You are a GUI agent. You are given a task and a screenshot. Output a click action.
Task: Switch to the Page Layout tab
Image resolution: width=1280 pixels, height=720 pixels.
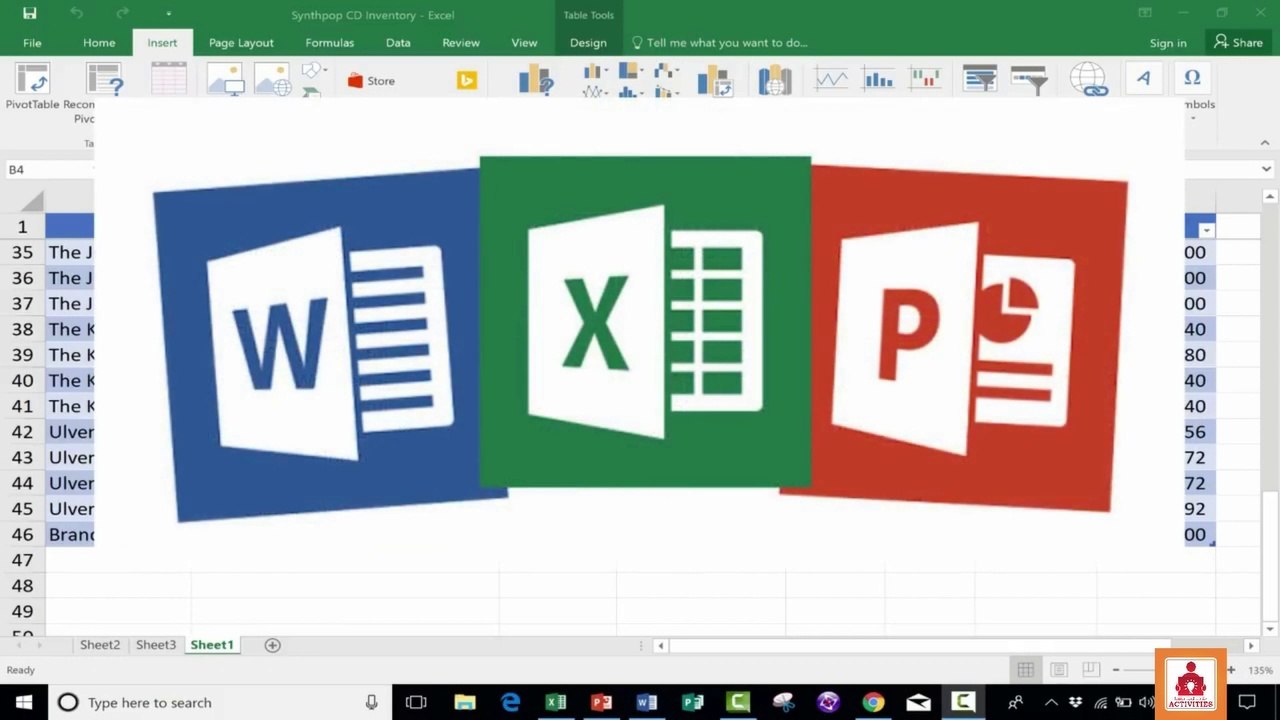point(241,43)
